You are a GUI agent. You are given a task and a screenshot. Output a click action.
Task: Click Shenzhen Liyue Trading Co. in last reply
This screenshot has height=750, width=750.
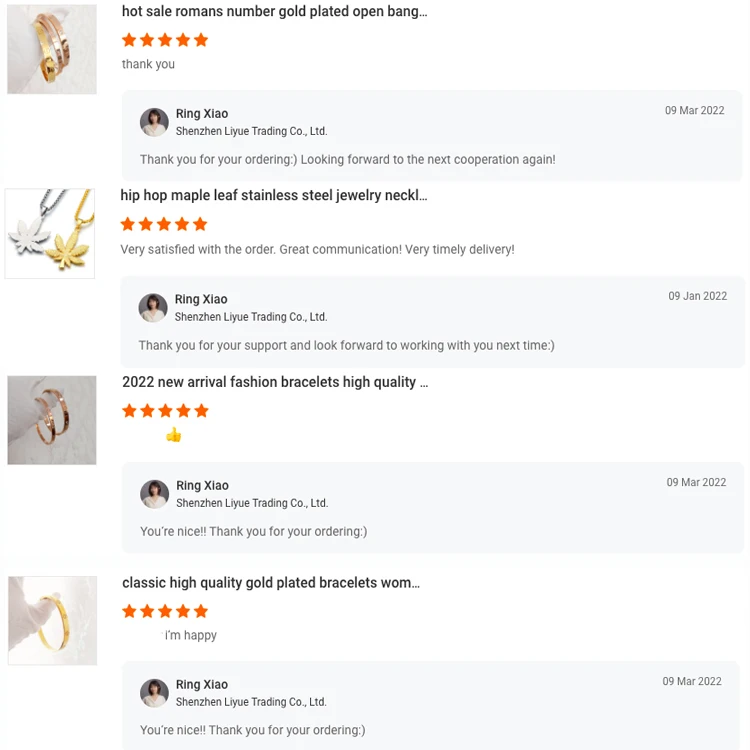click(251, 702)
